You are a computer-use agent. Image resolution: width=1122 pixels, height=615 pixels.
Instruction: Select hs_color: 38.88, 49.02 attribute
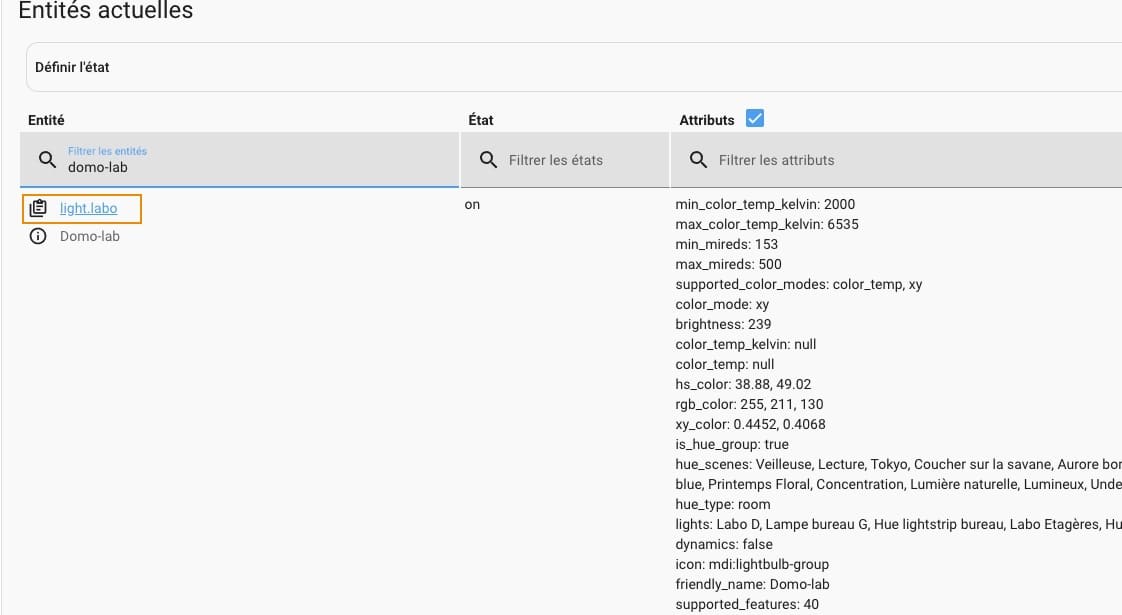[743, 385]
